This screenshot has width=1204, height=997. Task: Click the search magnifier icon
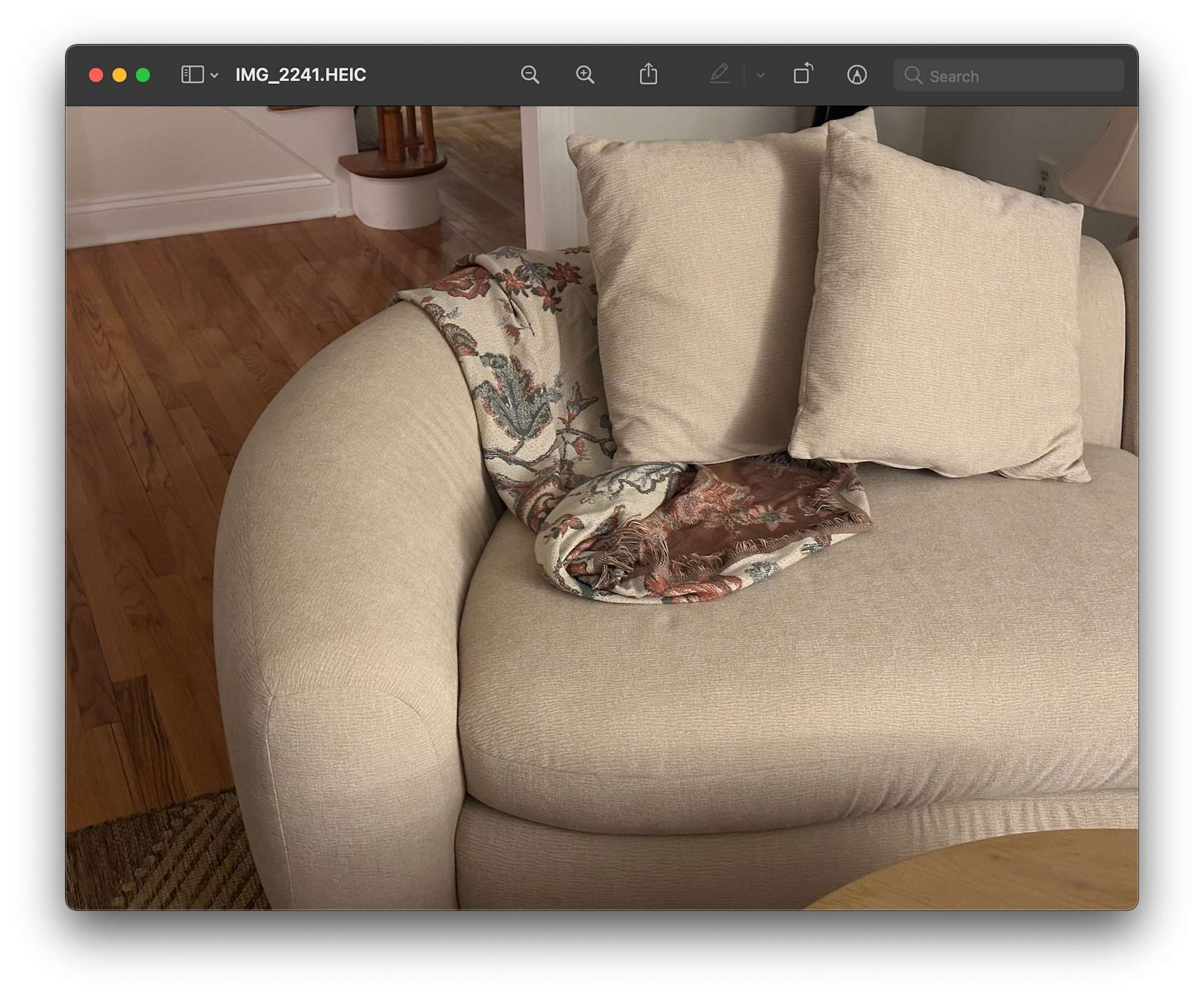[913, 75]
